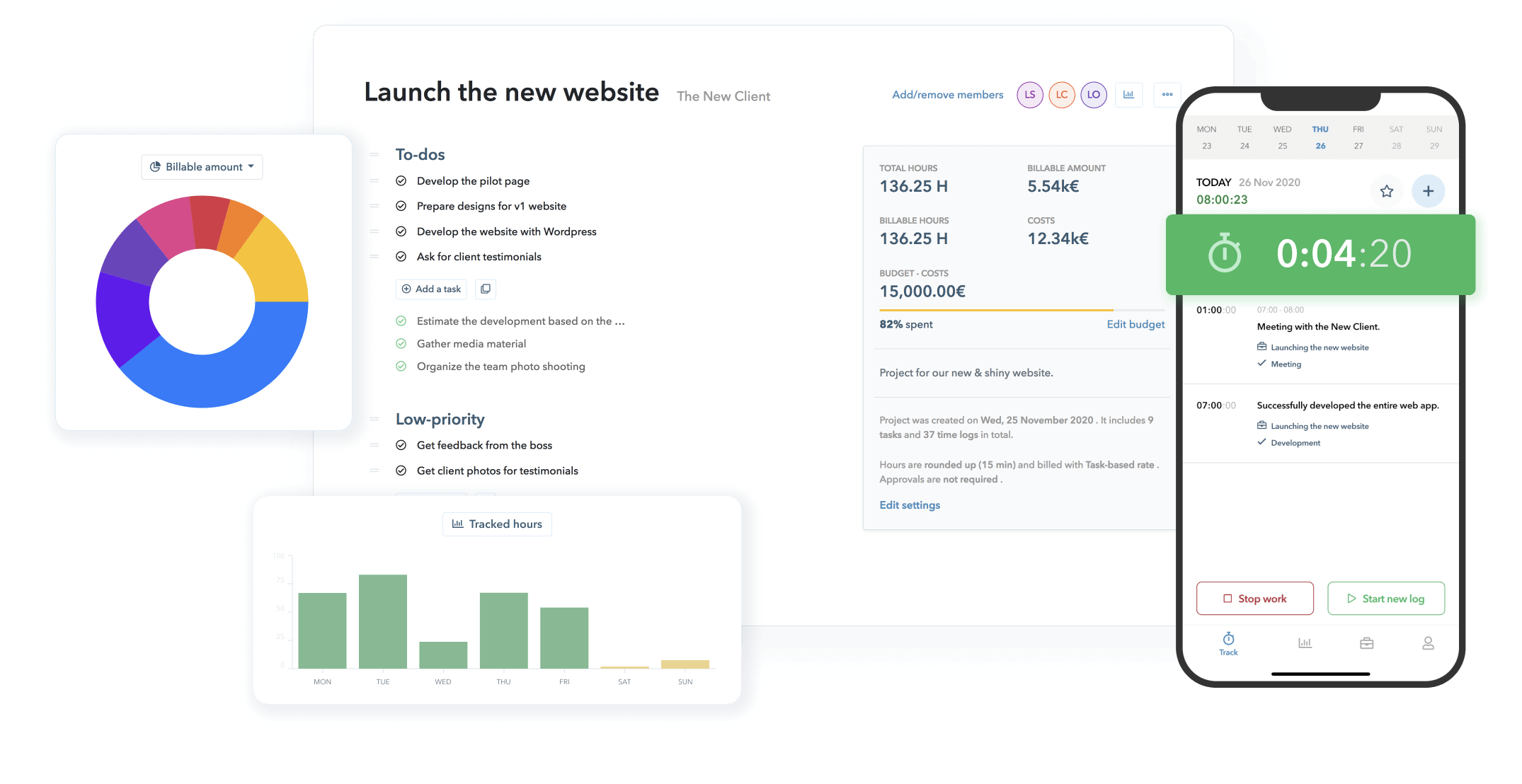Click the 136.25 H total hours value
The width and height of the screenshot is (1522, 784).
tap(913, 186)
